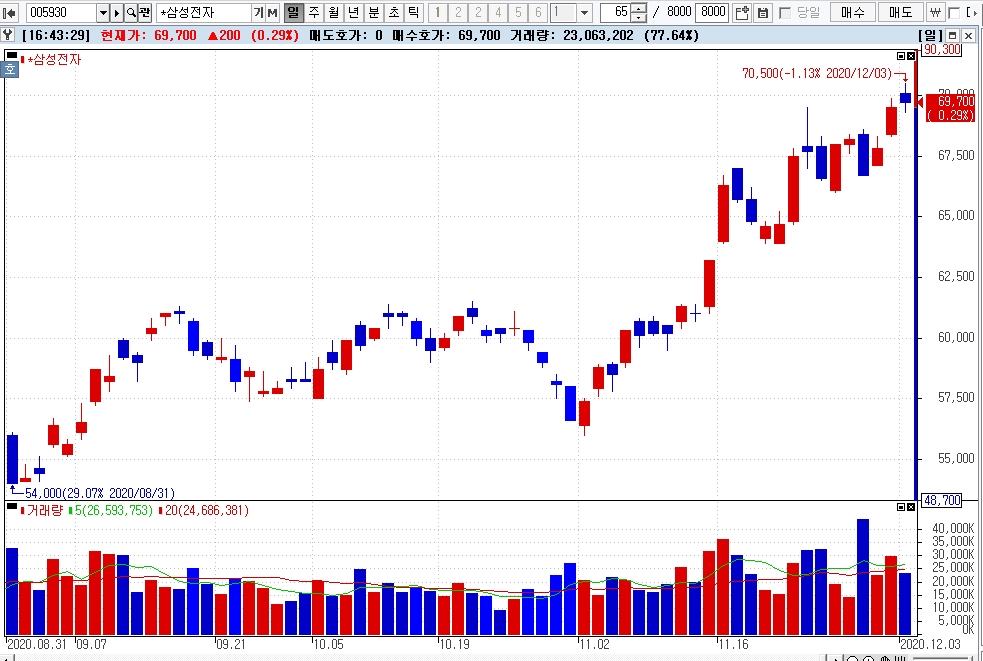Switch to the weekly 주 chart tab
The height and width of the screenshot is (661, 983).
coord(313,12)
